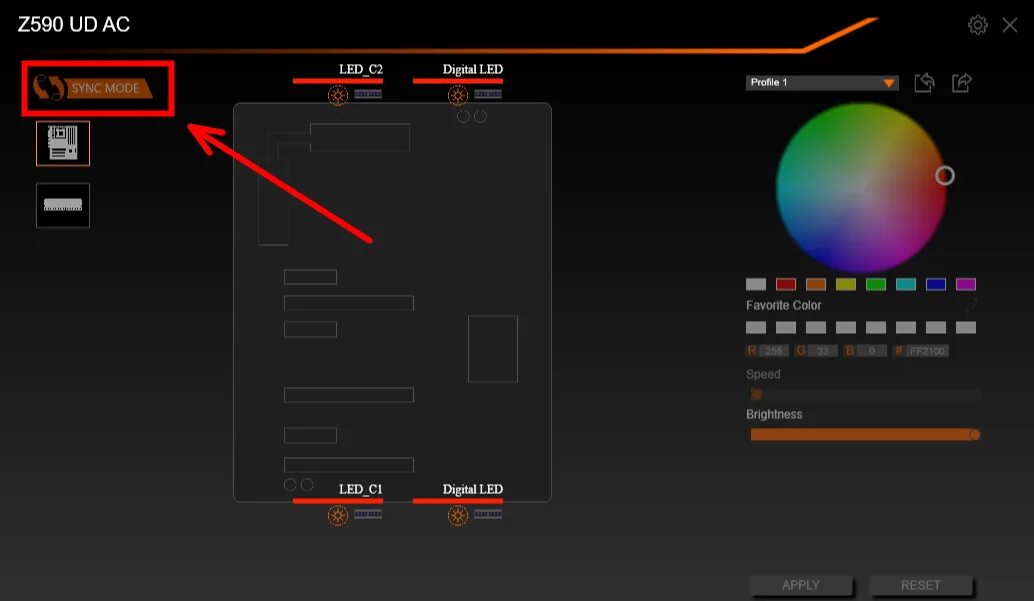Click the LED_C2 strip icon
This screenshot has width=1034, height=601.
tap(368, 94)
